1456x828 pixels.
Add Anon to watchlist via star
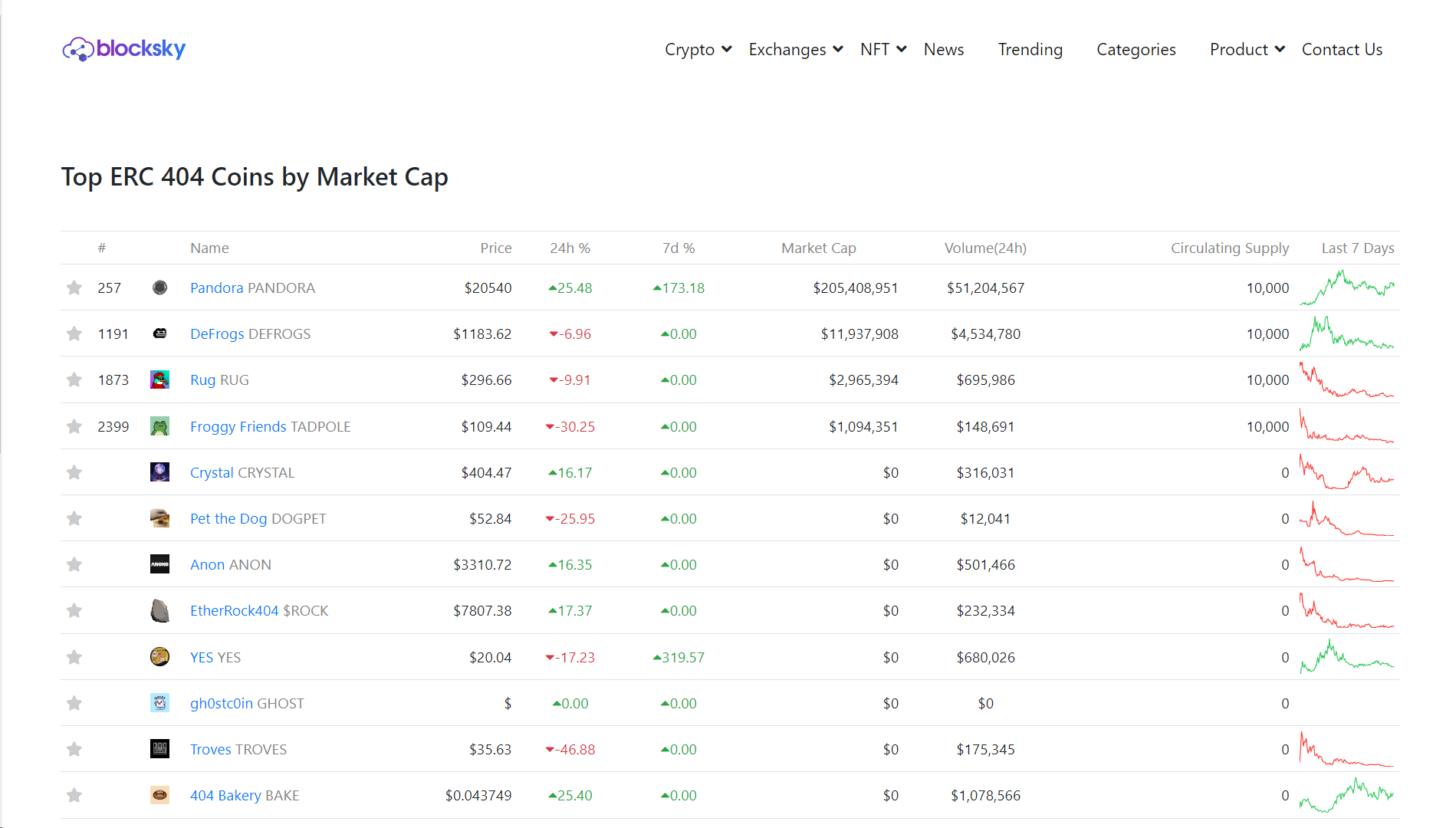(74, 564)
